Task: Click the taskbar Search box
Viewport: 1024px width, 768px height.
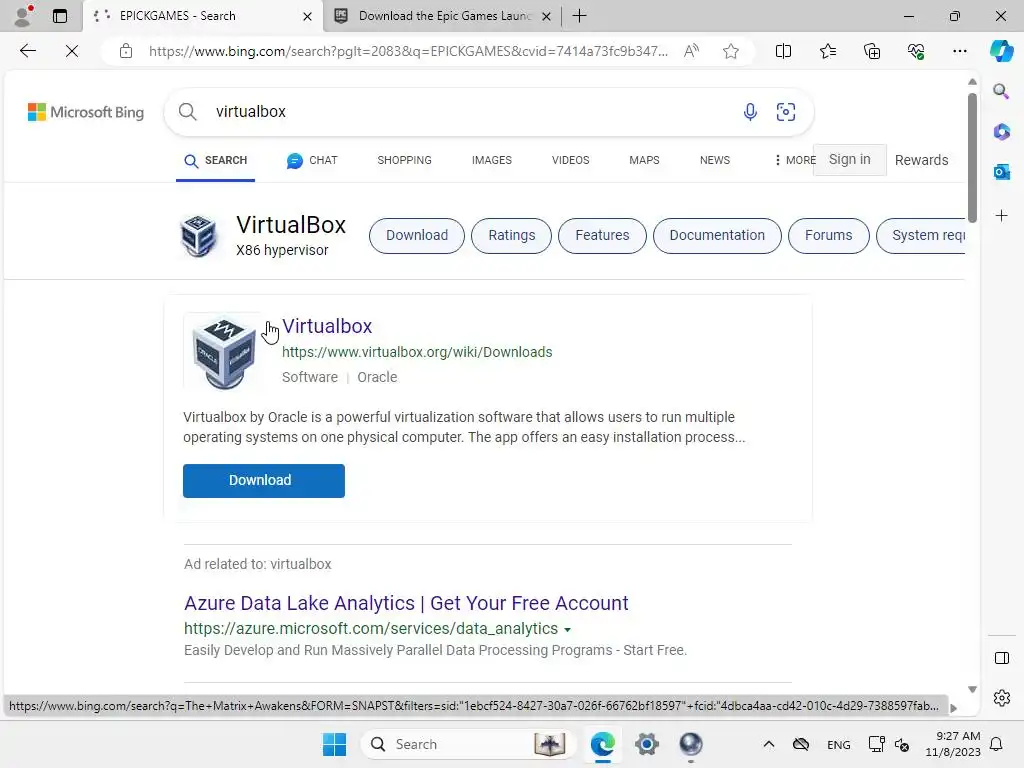Action: coord(468,744)
